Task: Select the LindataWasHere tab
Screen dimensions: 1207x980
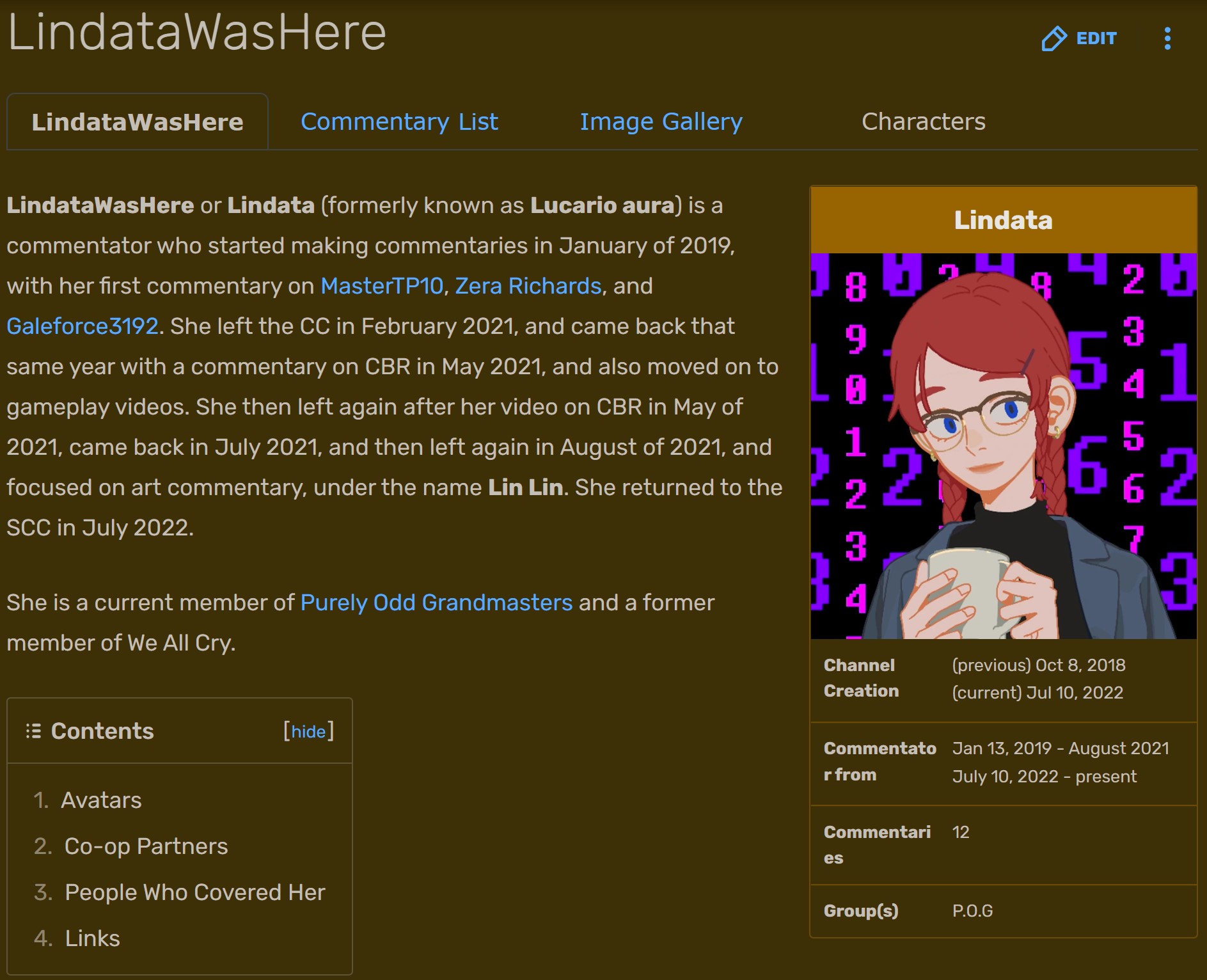Action: tap(138, 122)
